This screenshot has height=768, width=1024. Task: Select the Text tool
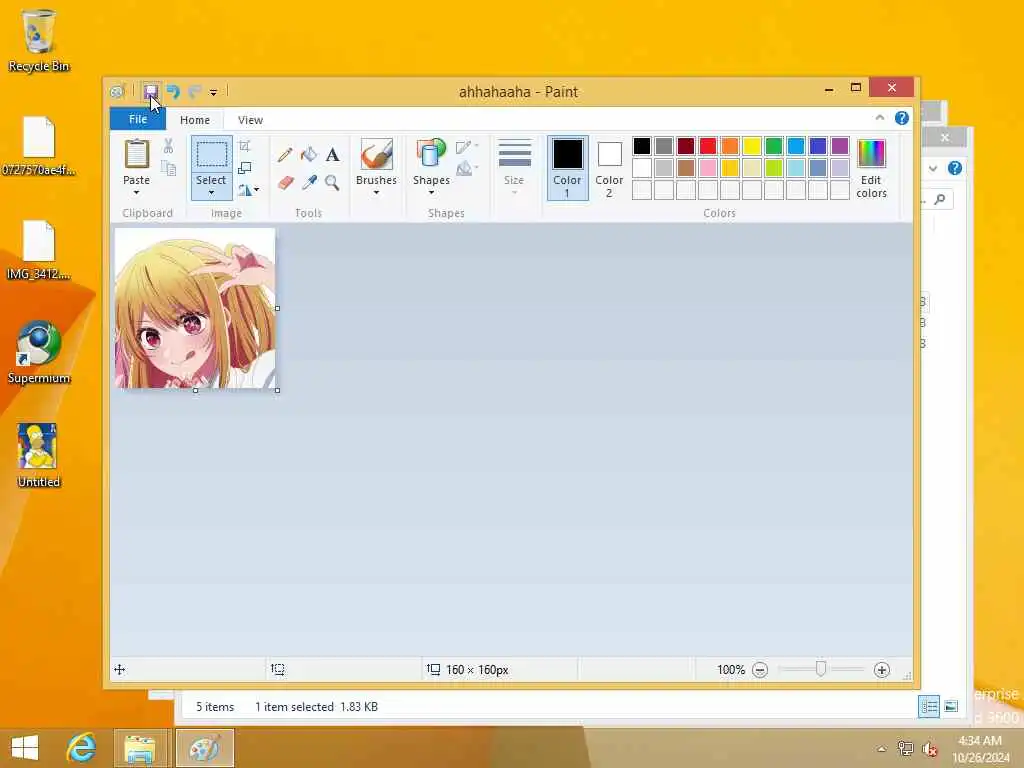tap(332, 155)
